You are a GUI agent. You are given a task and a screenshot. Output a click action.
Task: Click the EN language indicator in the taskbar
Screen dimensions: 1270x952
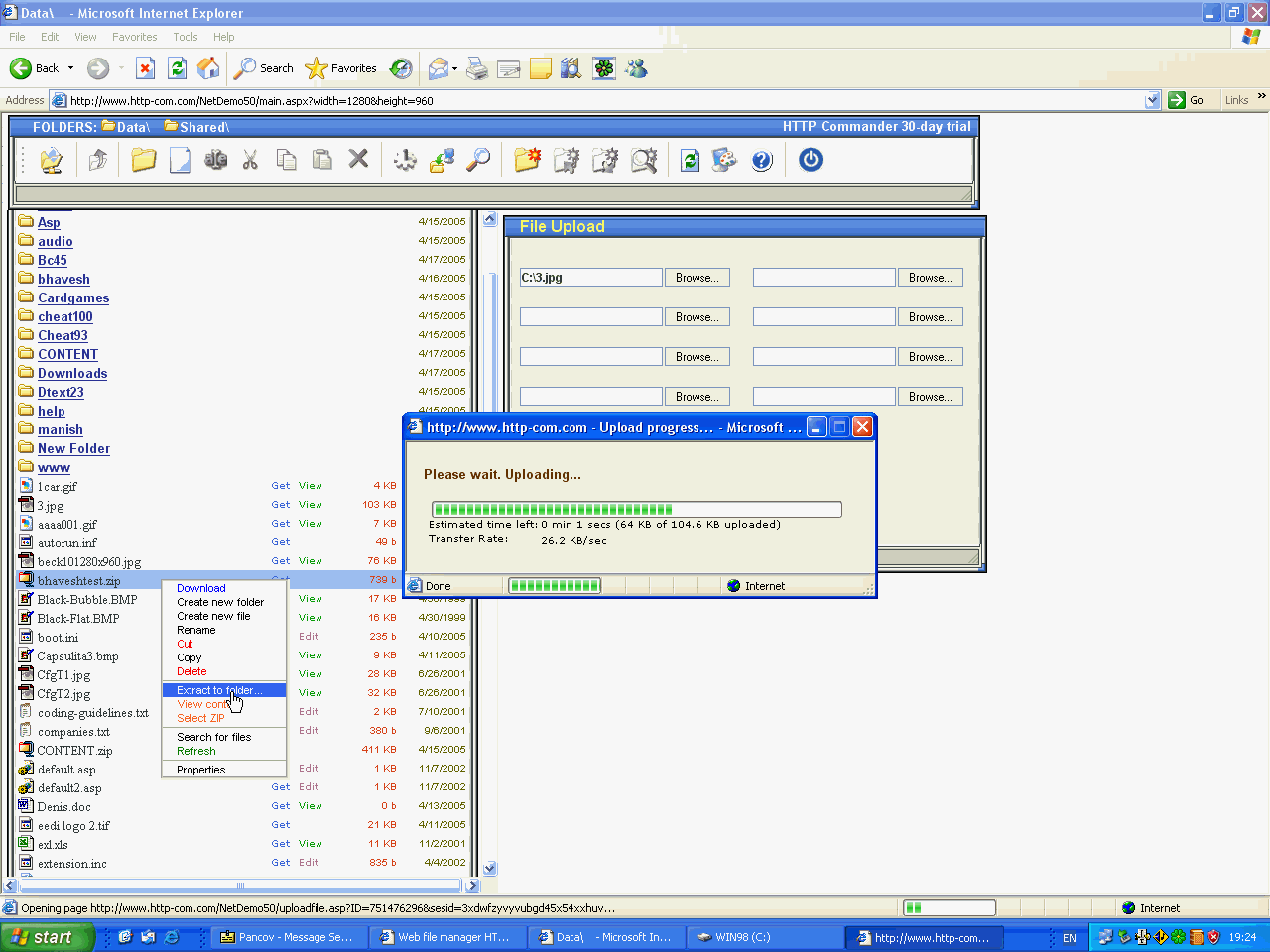click(1070, 937)
